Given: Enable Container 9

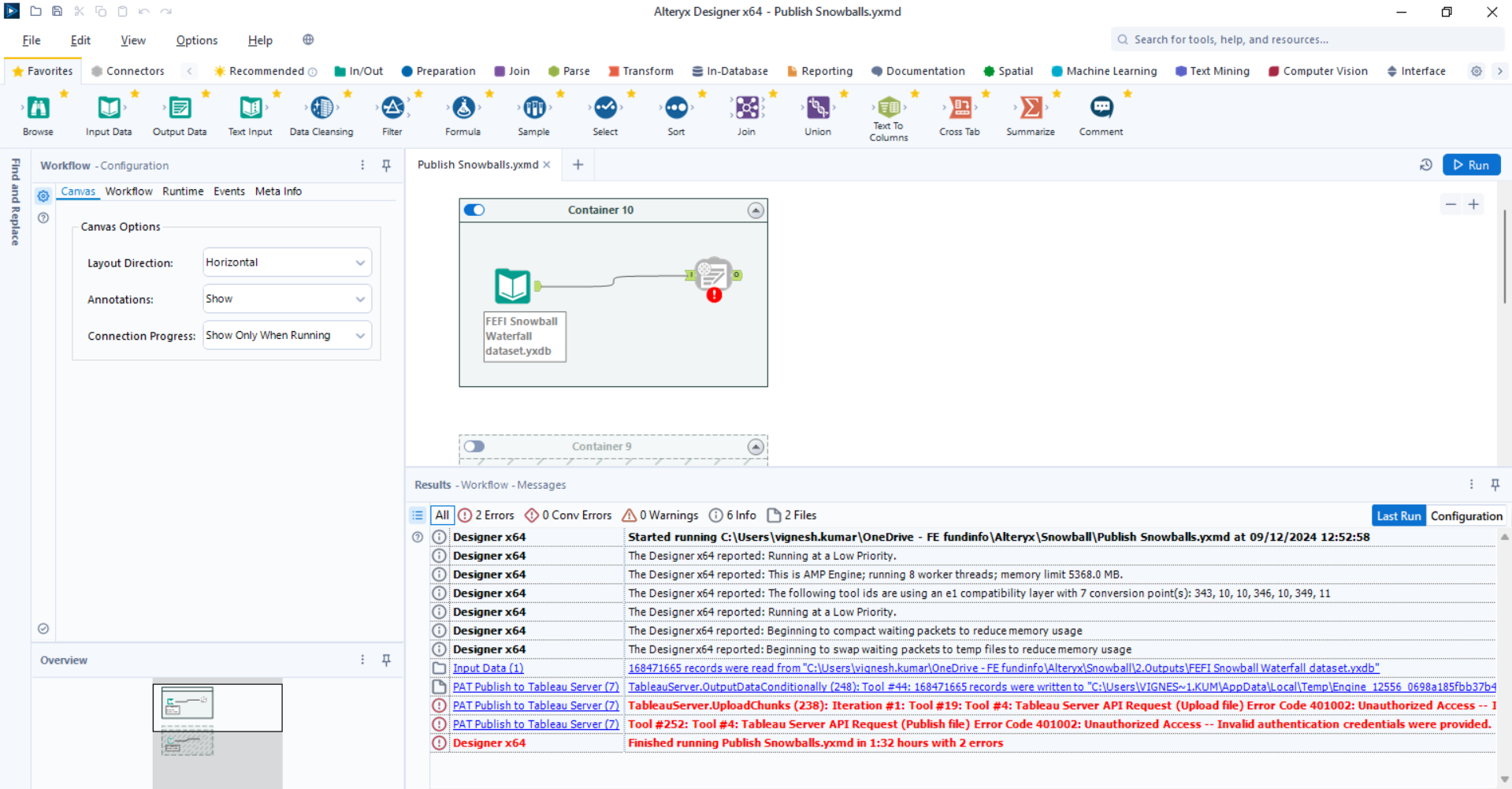Looking at the screenshot, I should click(474, 446).
